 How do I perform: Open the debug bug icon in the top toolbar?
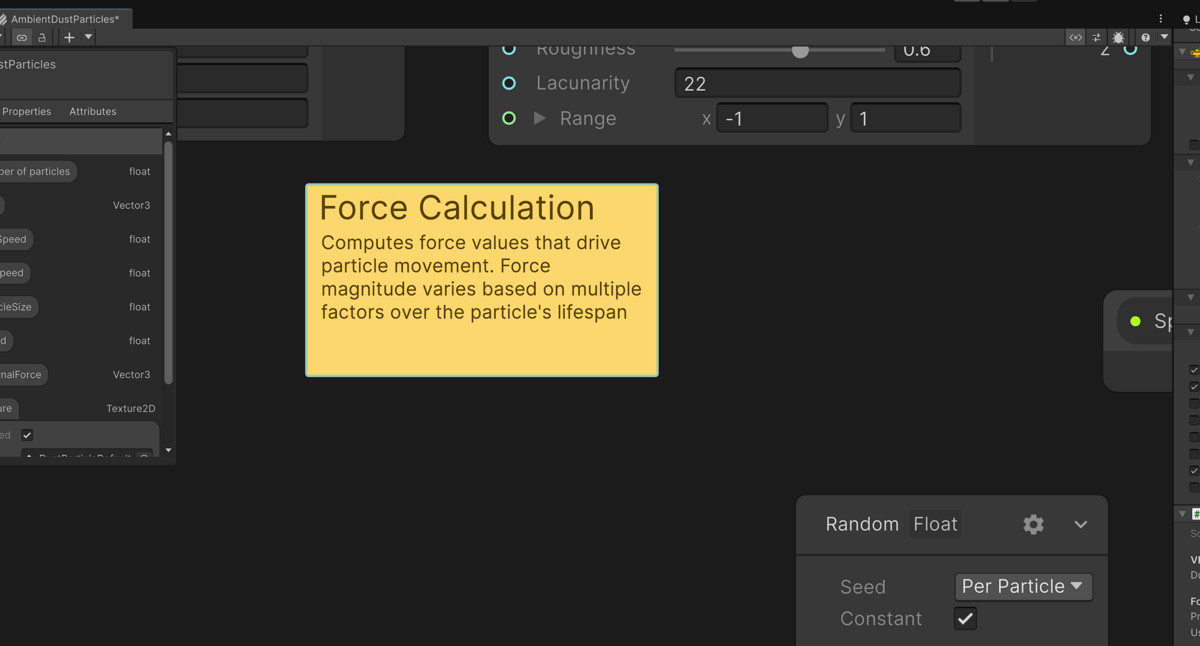click(x=1118, y=37)
